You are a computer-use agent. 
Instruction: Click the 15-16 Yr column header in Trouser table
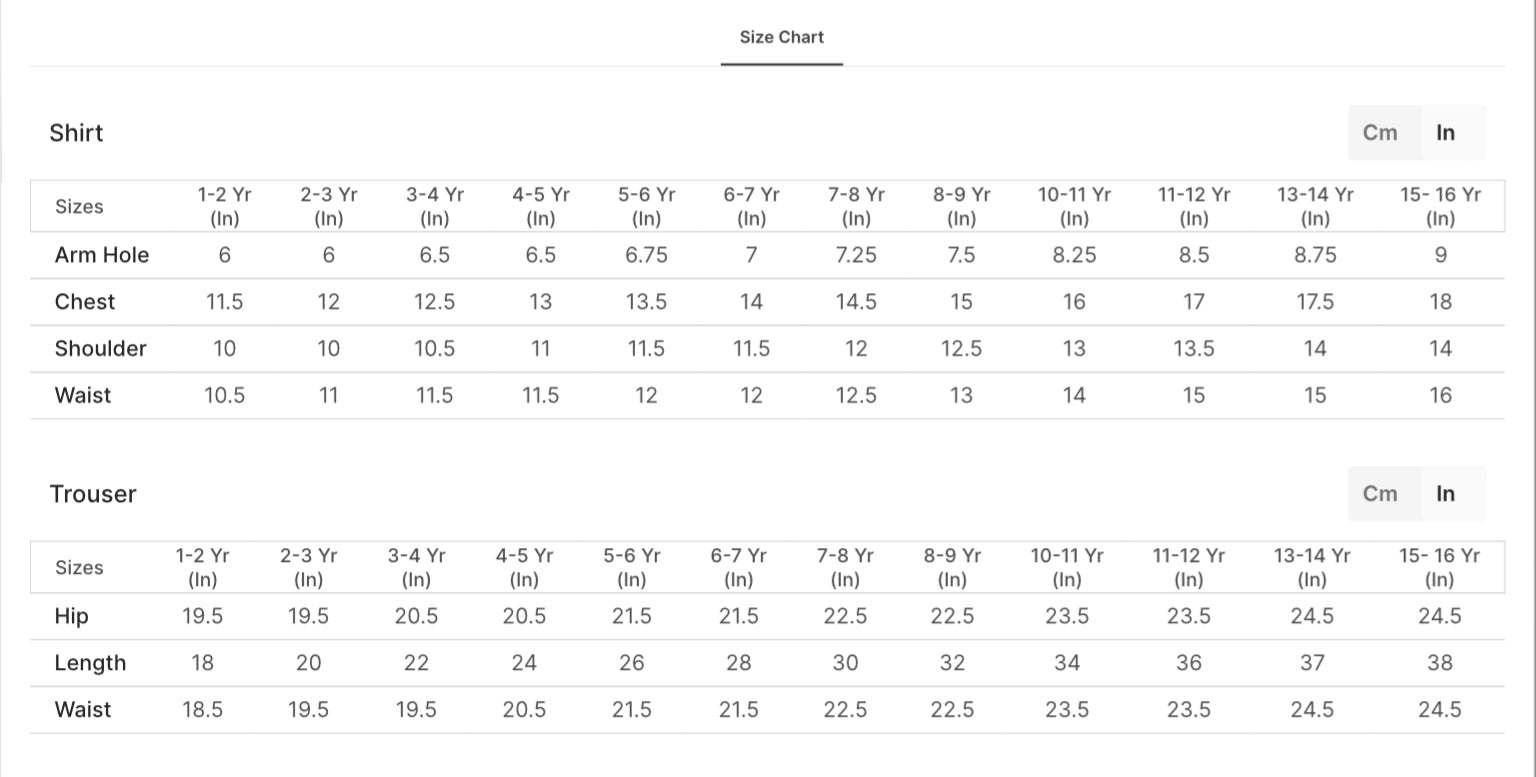(1439, 567)
